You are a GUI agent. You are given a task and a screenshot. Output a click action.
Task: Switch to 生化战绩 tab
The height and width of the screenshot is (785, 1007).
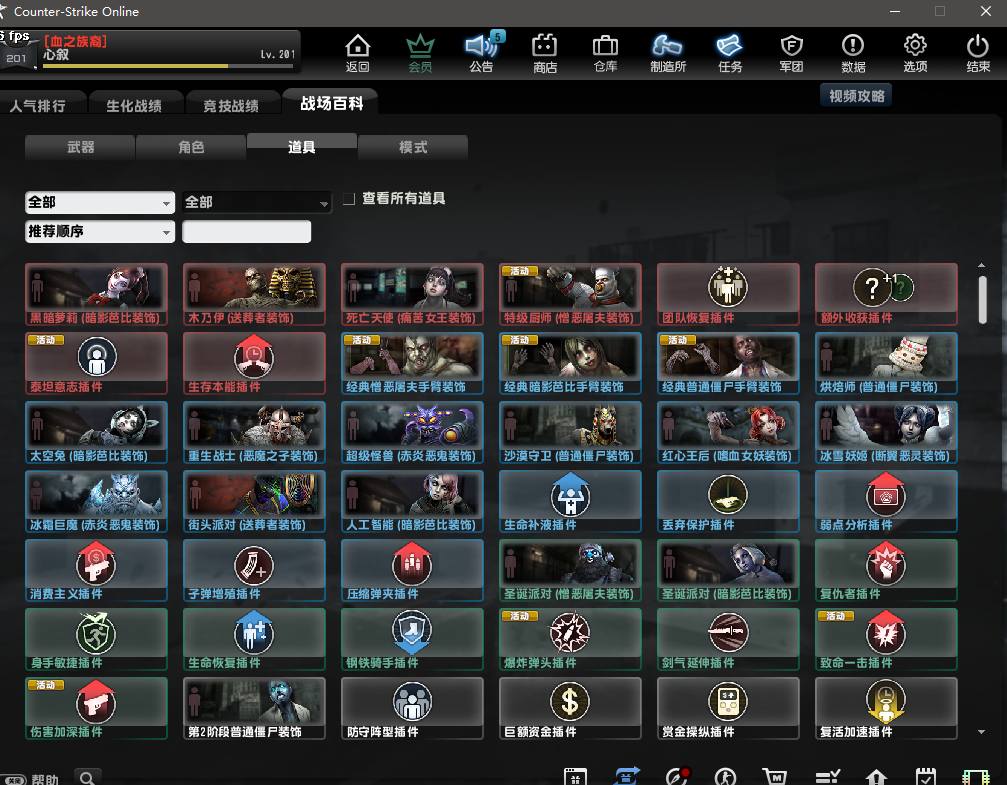134,105
